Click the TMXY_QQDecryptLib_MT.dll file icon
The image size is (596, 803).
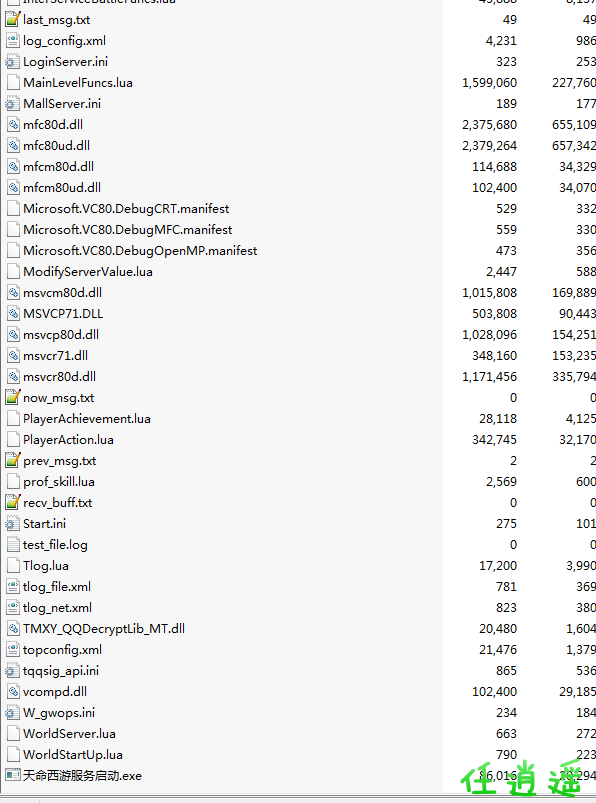[13, 628]
